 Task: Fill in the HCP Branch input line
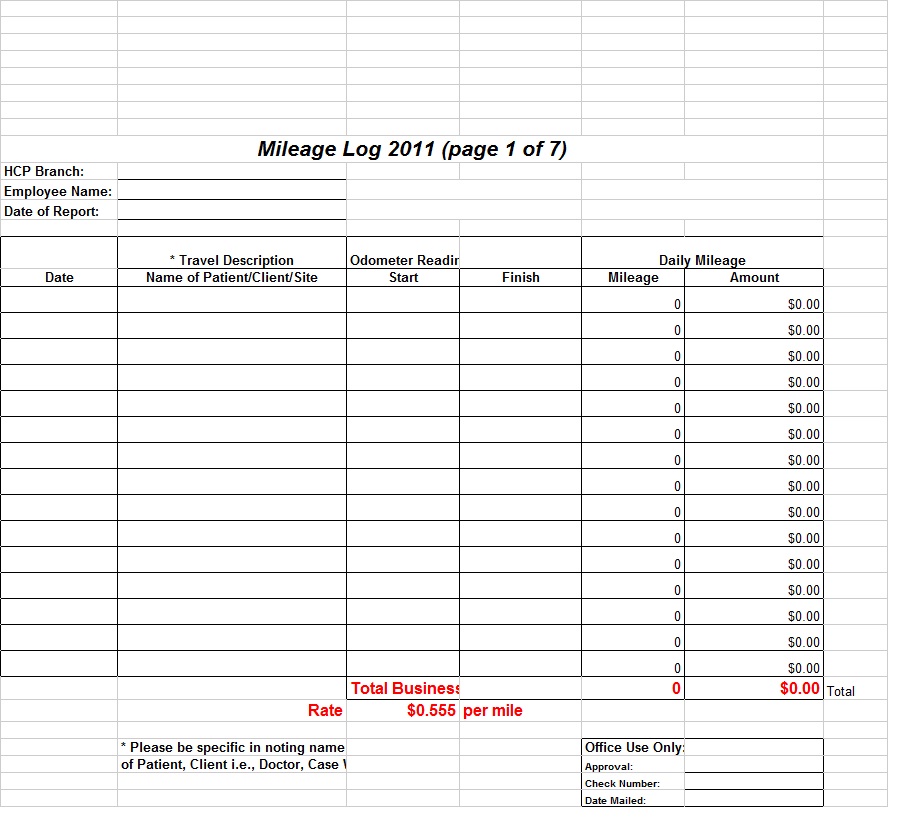(231, 171)
